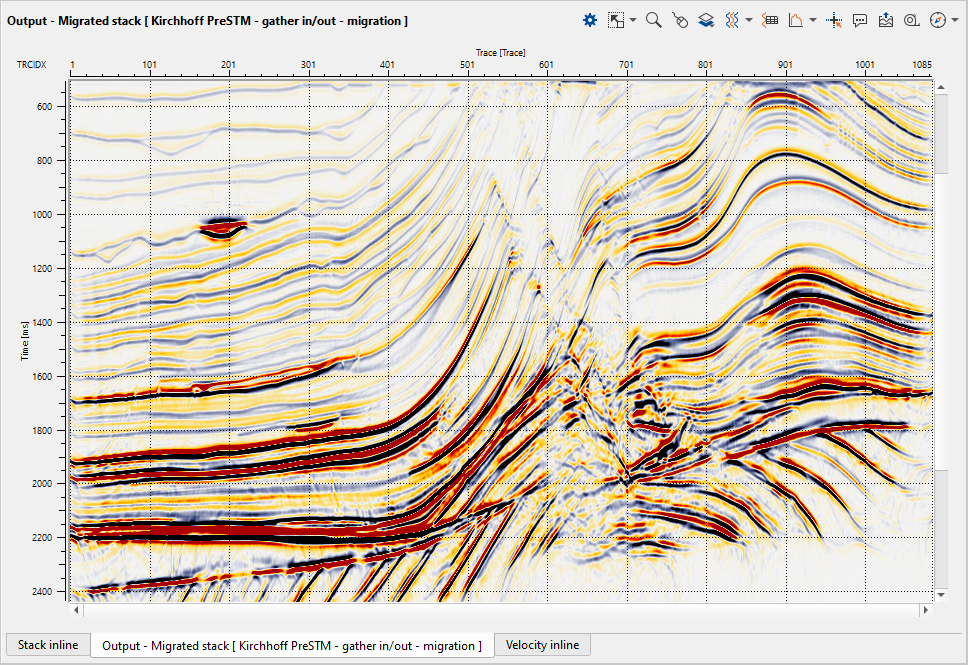Select the Output - Migrated stack tab
968x665 pixels.
(x=291, y=646)
